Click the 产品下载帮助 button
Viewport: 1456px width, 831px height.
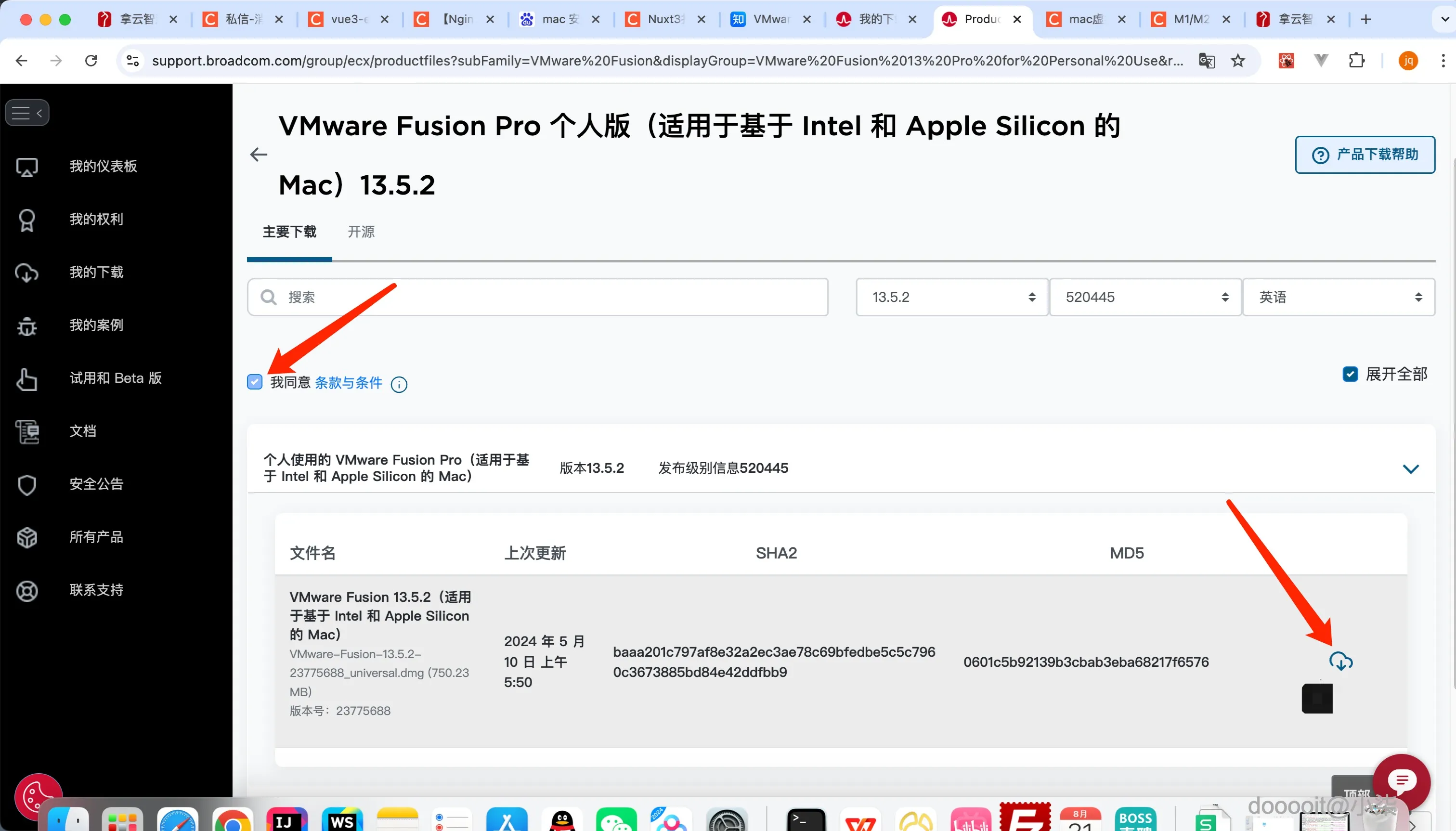point(1365,155)
